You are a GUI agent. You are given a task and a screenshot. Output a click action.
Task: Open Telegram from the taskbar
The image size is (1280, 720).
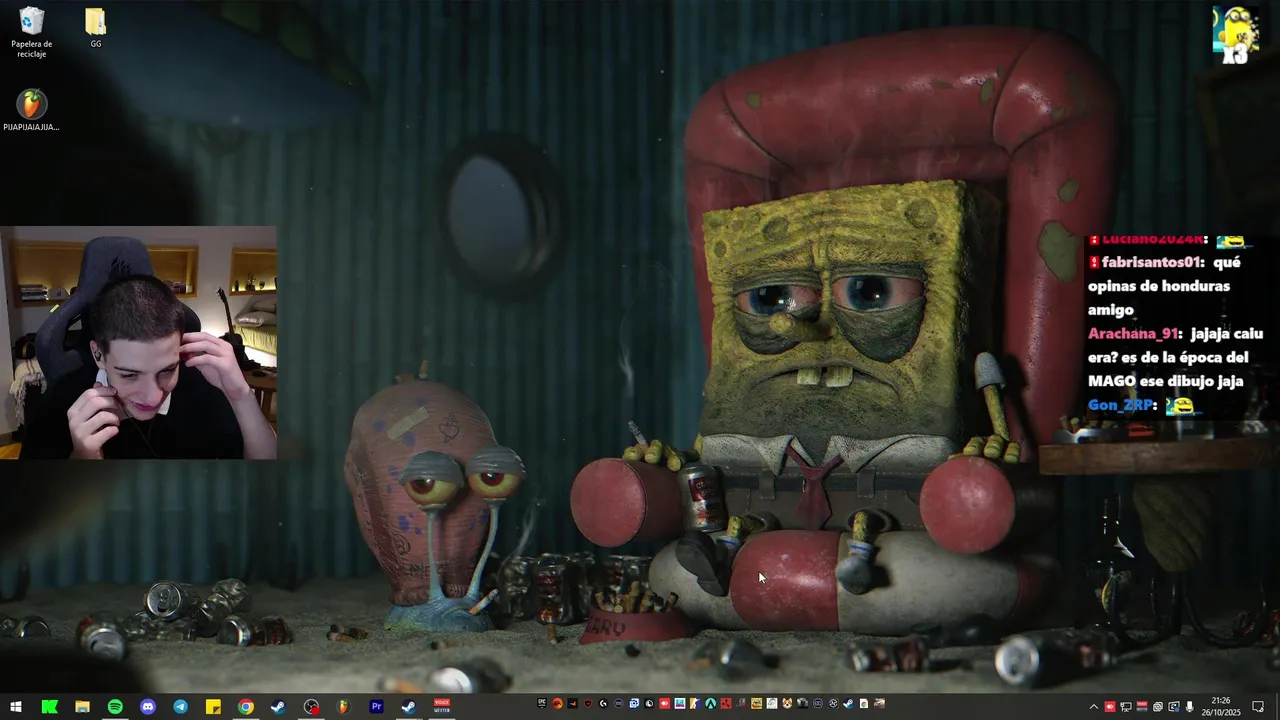(180, 707)
